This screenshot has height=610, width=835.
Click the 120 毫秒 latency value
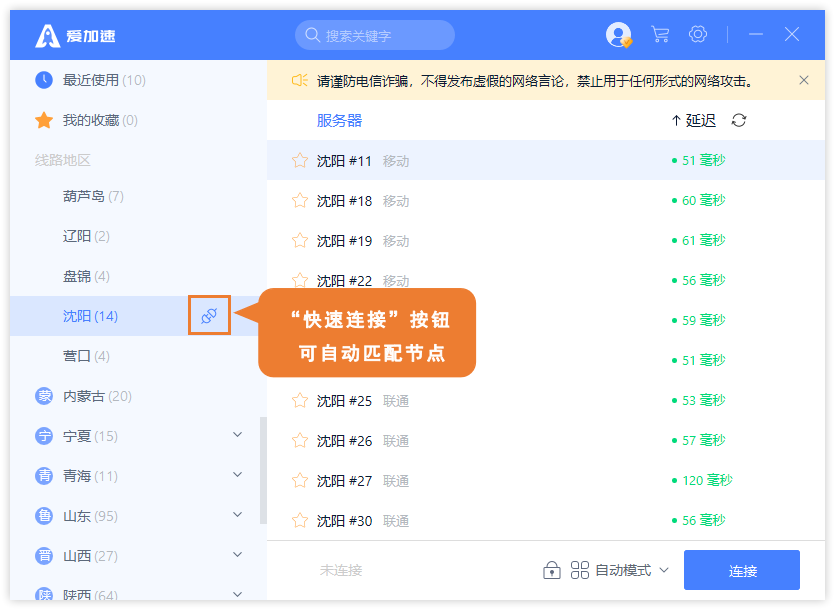pos(707,480)
